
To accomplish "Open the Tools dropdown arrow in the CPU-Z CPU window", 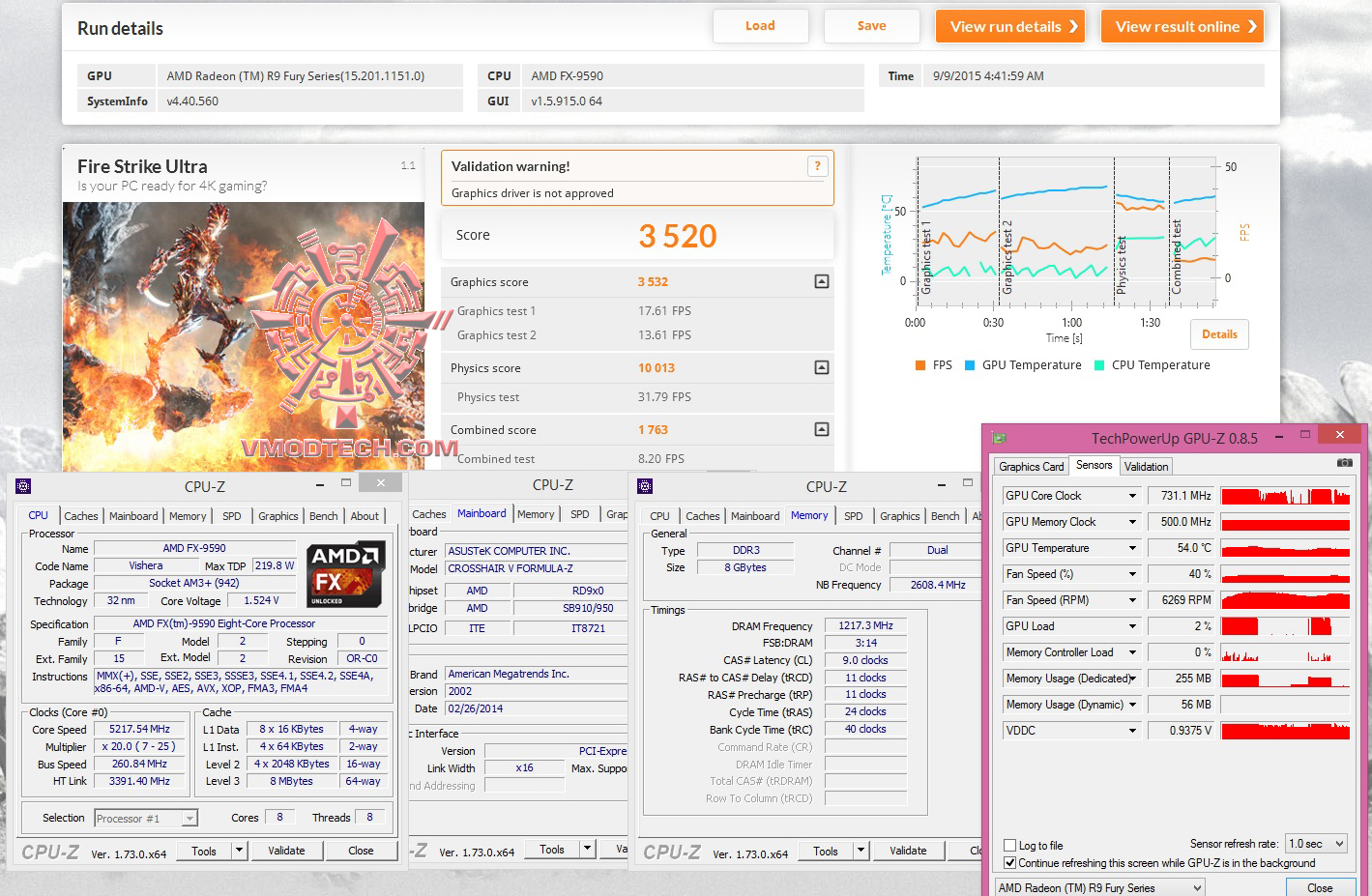I will pyautogui.click(x=239, y=851).
